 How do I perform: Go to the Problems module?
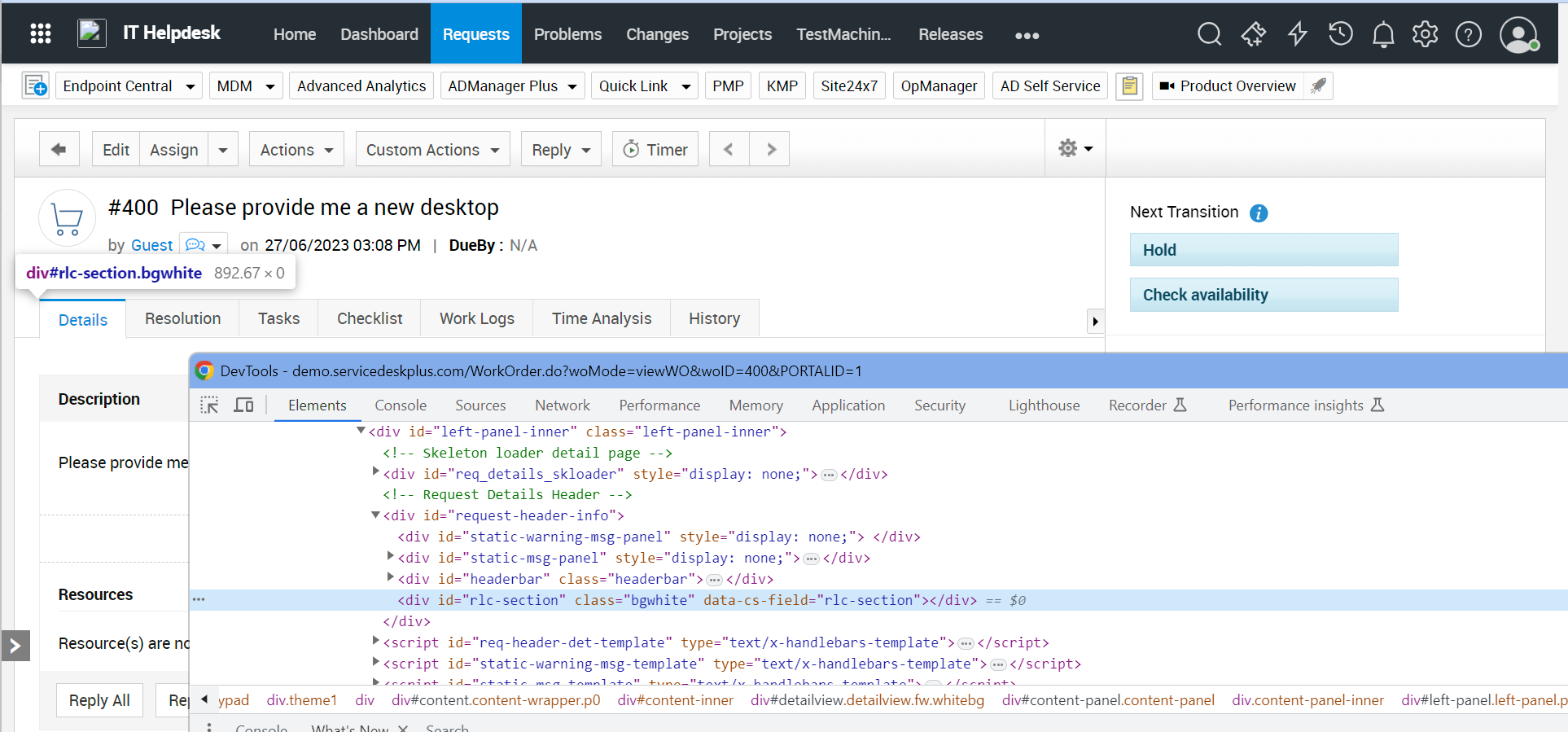[567, 34]
